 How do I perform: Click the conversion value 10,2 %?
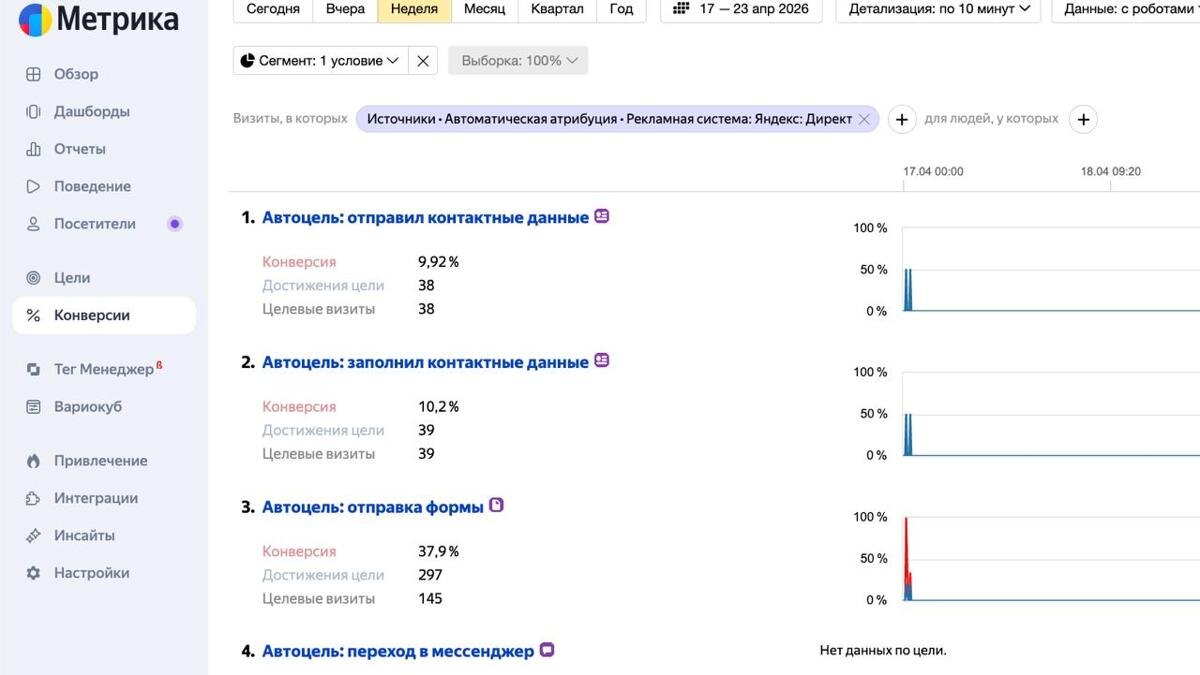438,407
